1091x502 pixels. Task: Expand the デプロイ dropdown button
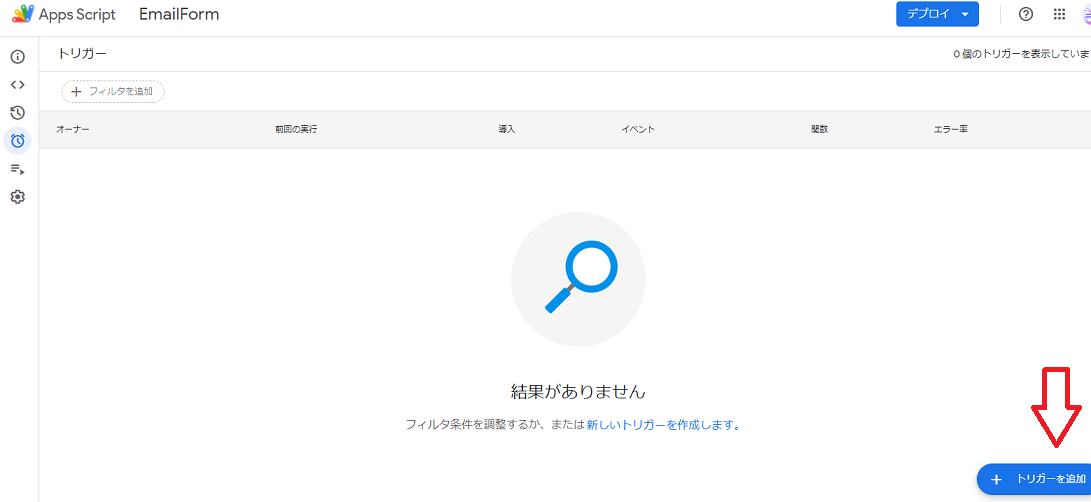pyautogui.click(x=937, y=14)
